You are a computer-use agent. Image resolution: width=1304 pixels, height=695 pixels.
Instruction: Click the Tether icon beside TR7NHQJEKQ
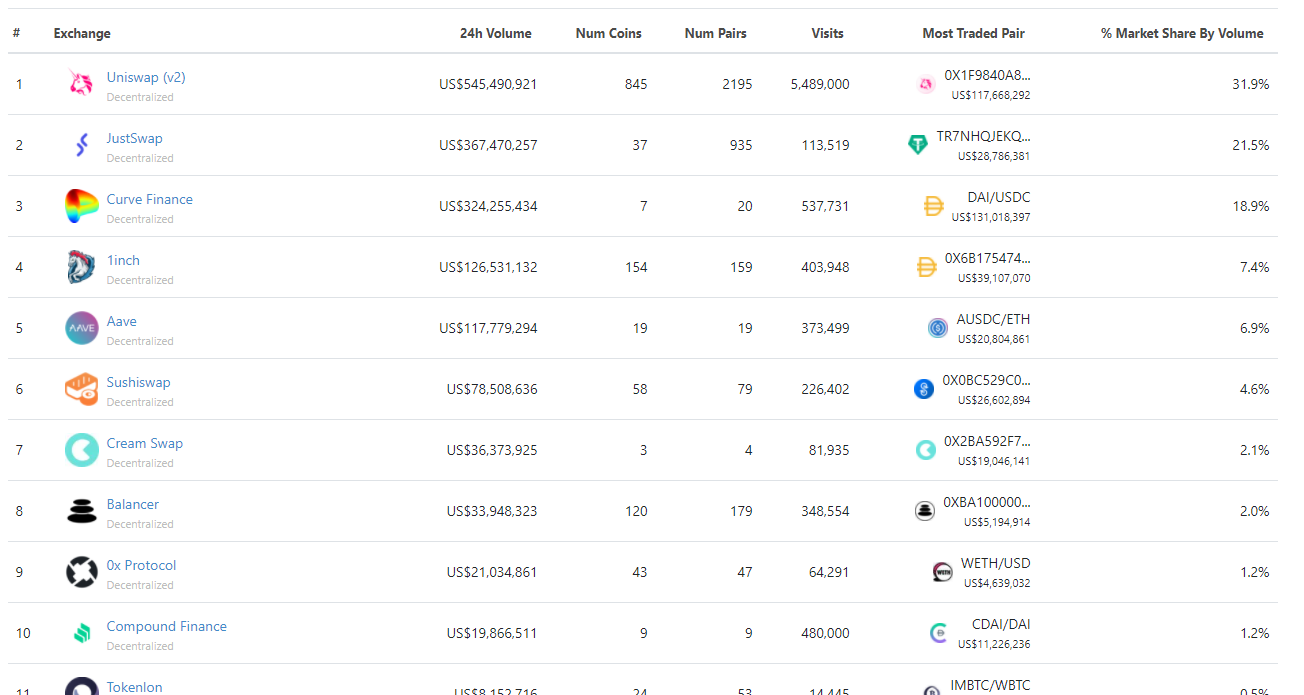(x=917, y=145)
